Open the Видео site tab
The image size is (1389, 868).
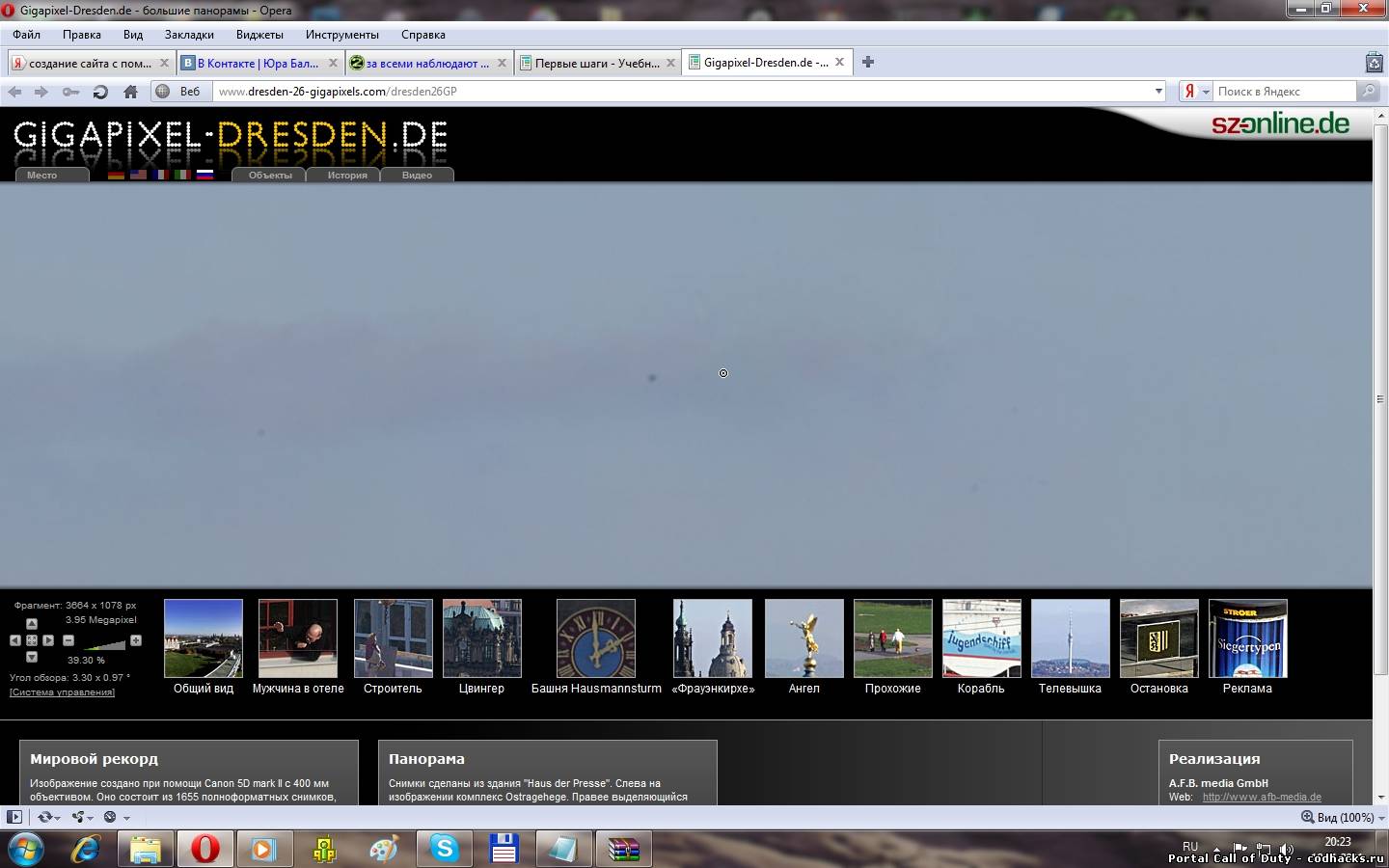pyautogui.click(x=417, y=175)
